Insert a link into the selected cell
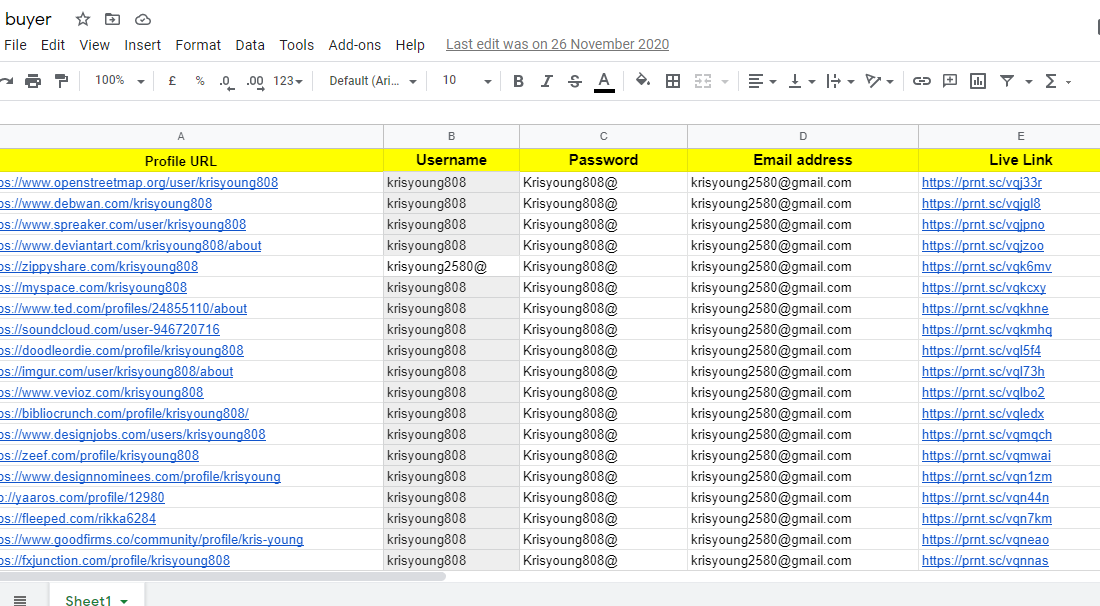 [921, 81]
